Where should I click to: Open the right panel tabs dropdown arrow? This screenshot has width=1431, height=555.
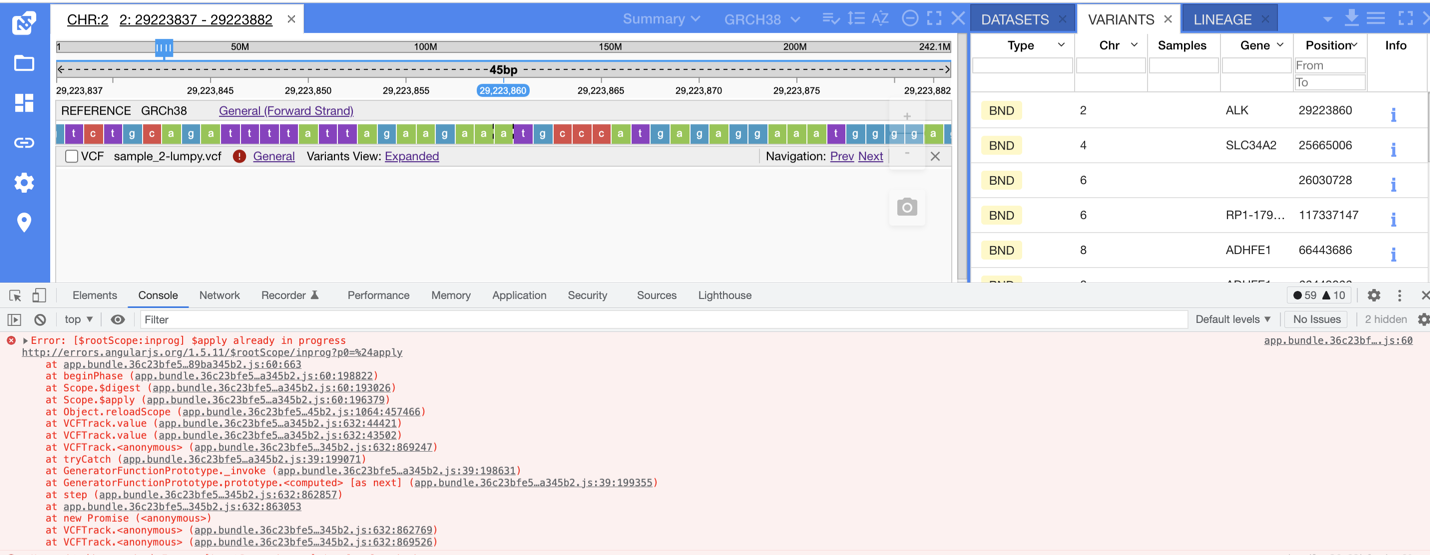(1327, 19)
